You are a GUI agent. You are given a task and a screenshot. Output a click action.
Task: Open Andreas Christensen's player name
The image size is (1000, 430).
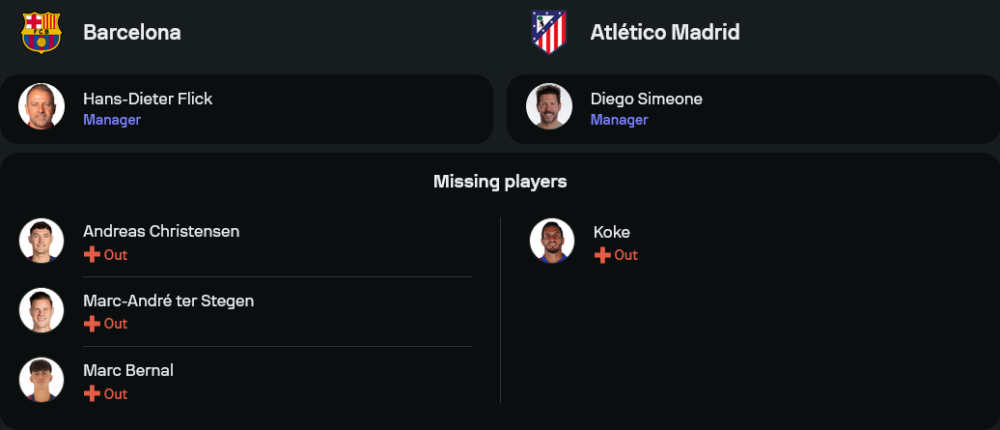(x=161, y=232)
